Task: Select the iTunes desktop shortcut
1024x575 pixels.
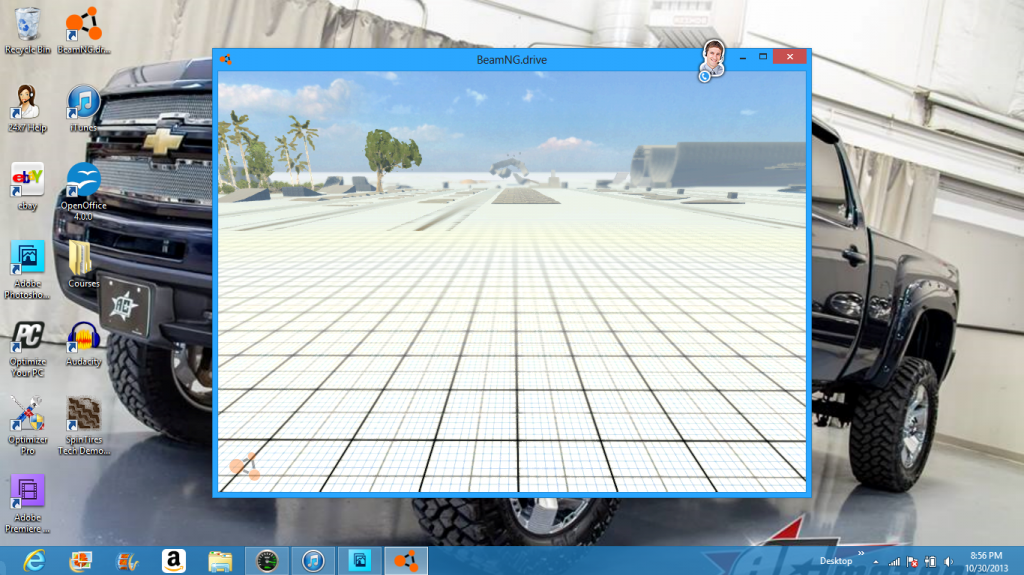Action: 84,108
